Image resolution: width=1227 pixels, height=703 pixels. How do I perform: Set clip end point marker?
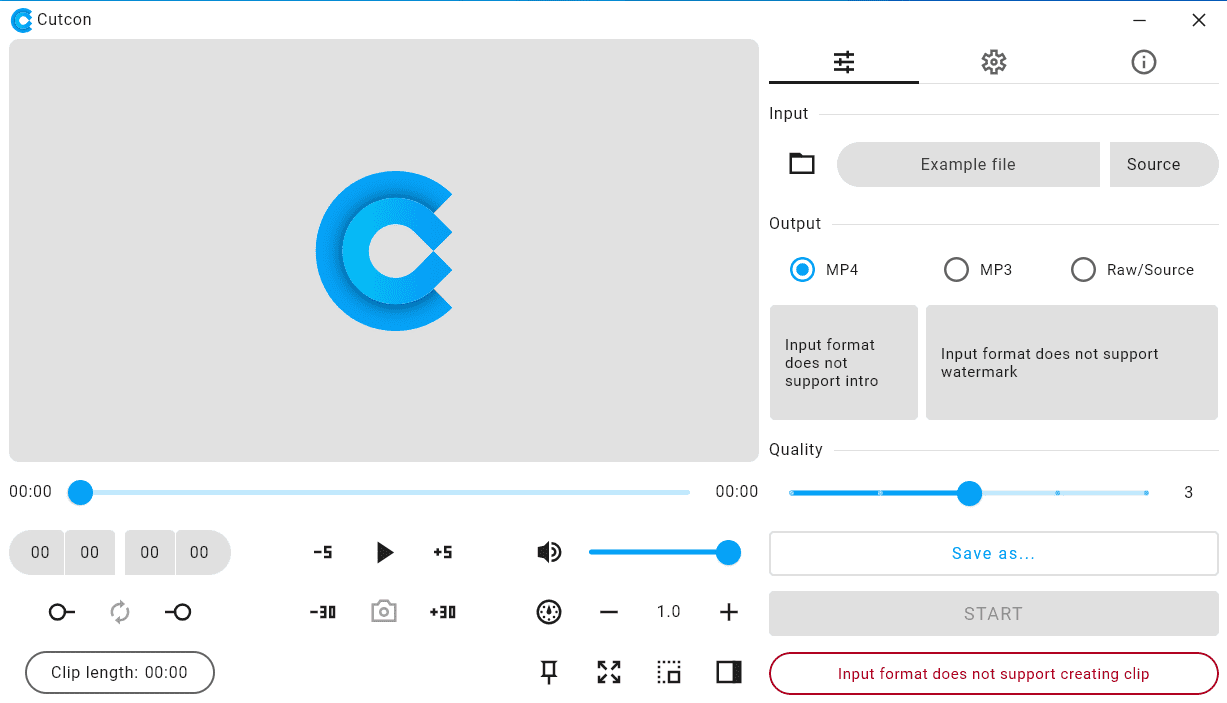tap(178, 612)
